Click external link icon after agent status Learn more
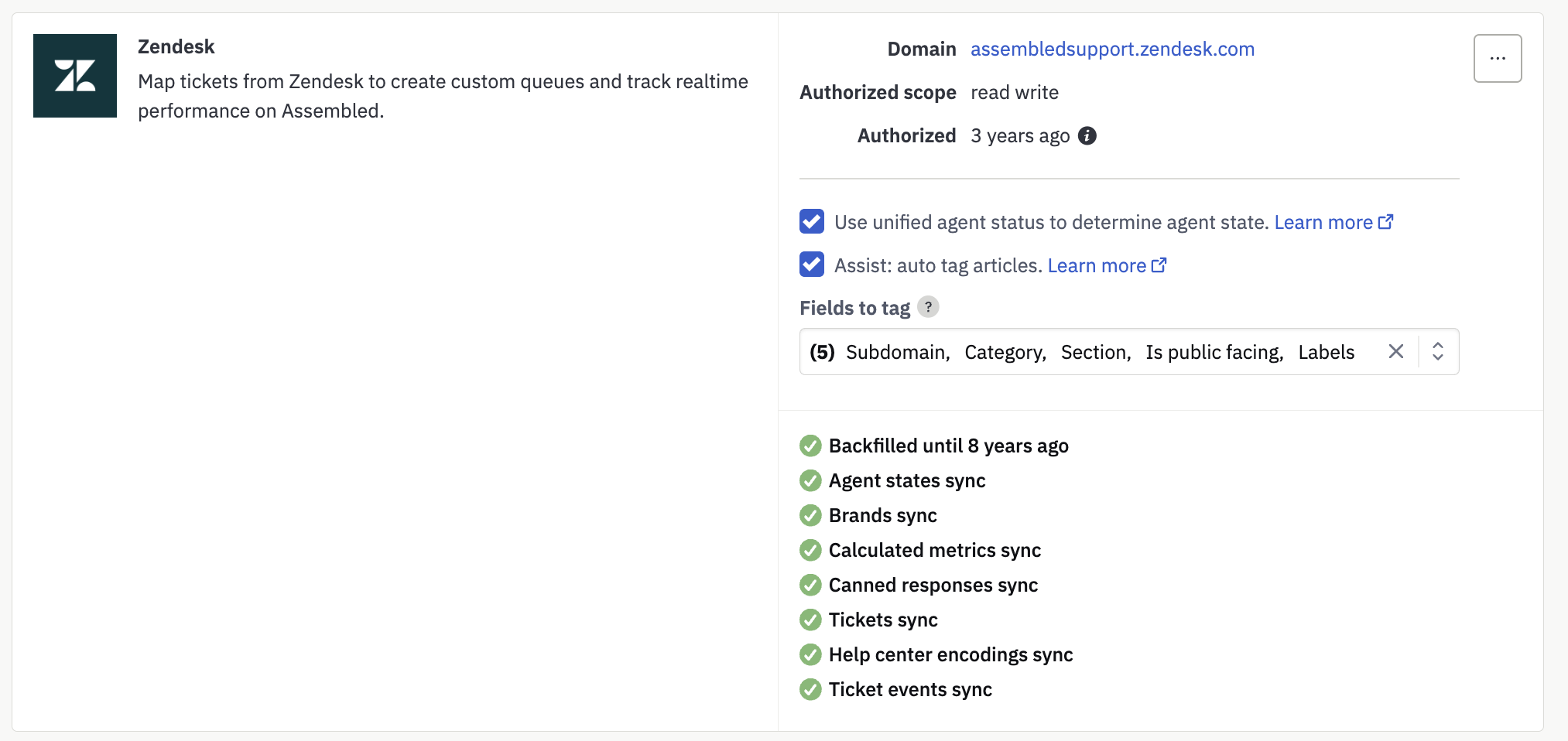The image size is (1568, 741). click(x=1386, y=221)
